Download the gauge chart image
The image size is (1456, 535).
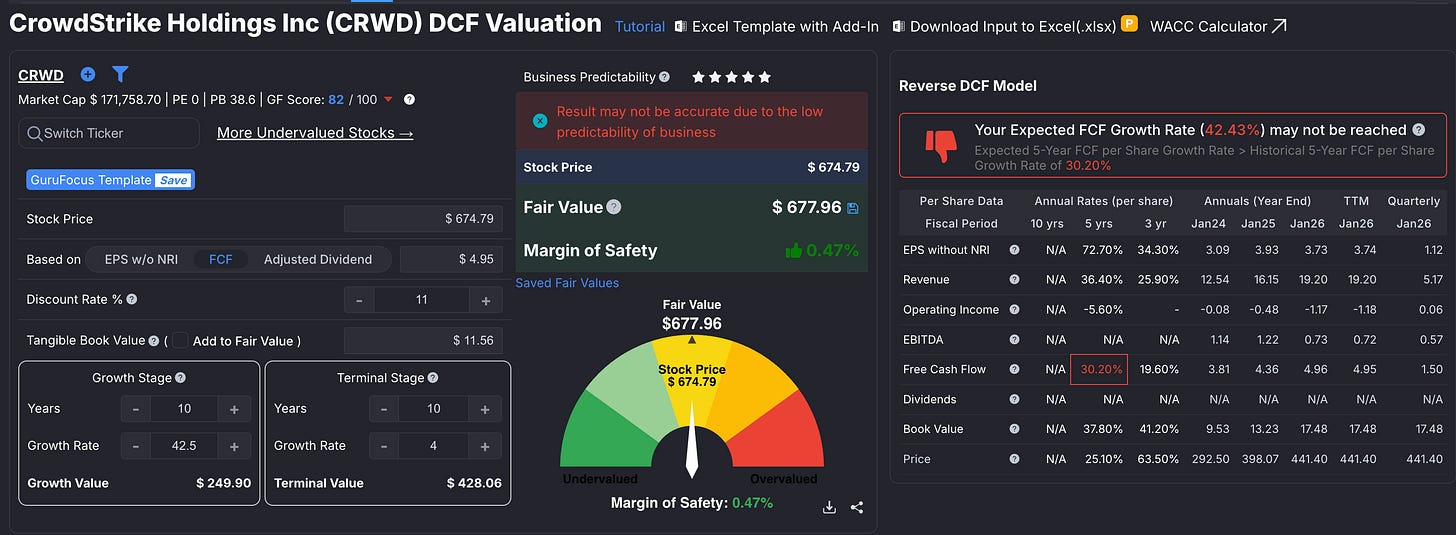829,507
